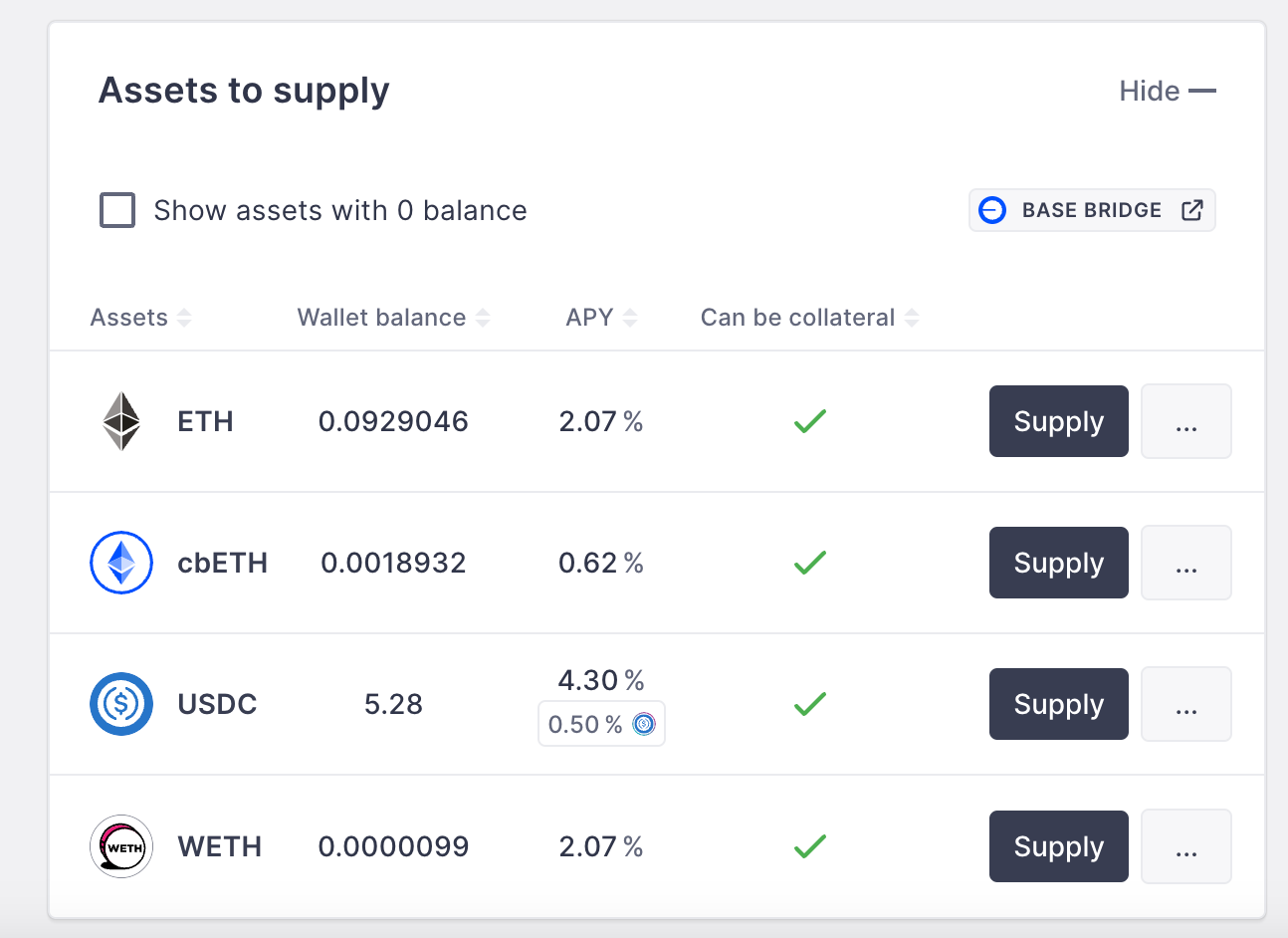Screen dimensions: 1288x938
Task: Supply USDC
Action: click(x=1059, y=704)
